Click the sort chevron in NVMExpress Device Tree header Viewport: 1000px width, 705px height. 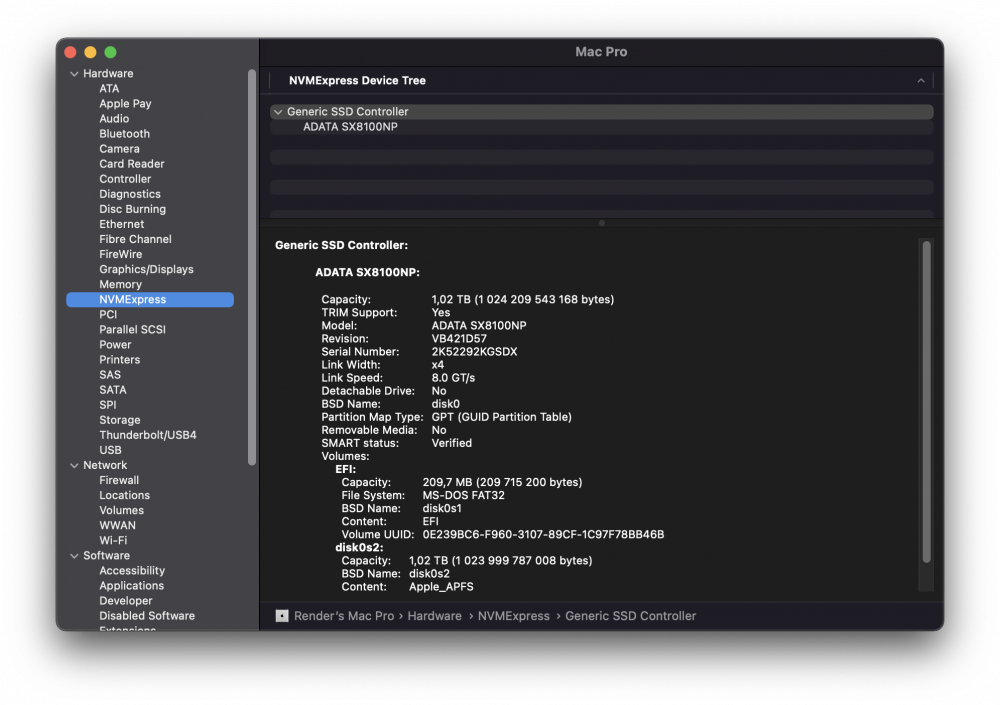click(920, 80)
